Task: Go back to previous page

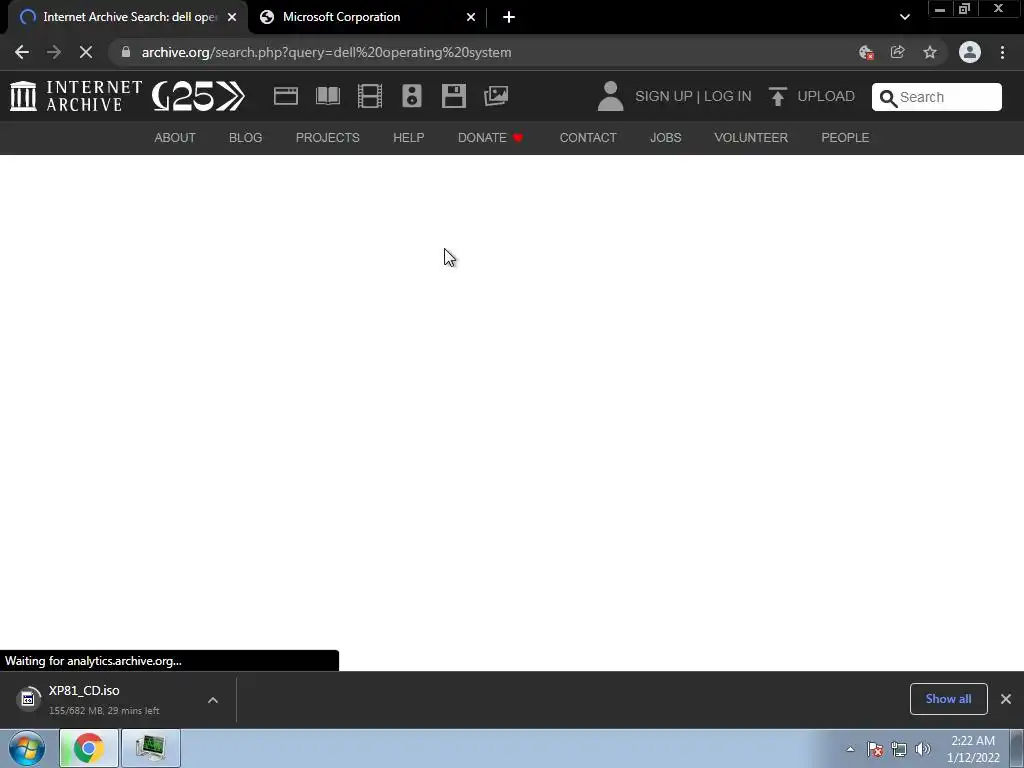Action: click(x=22, y=52)
